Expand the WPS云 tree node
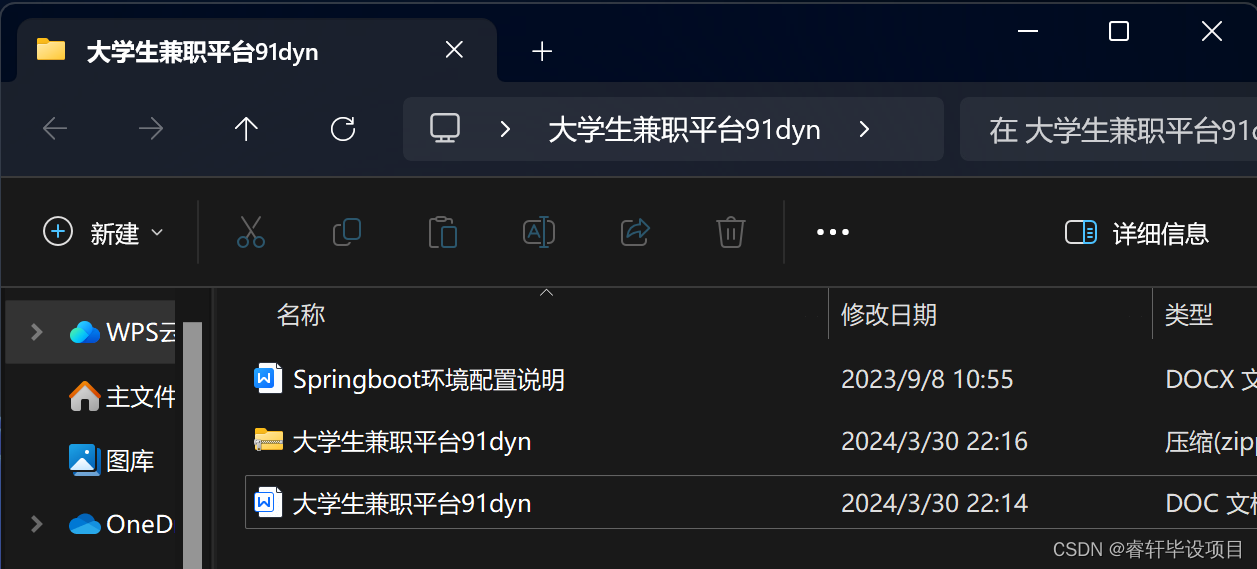The width and height of the screenshot is (1257, 569). (x=36, y=332)
